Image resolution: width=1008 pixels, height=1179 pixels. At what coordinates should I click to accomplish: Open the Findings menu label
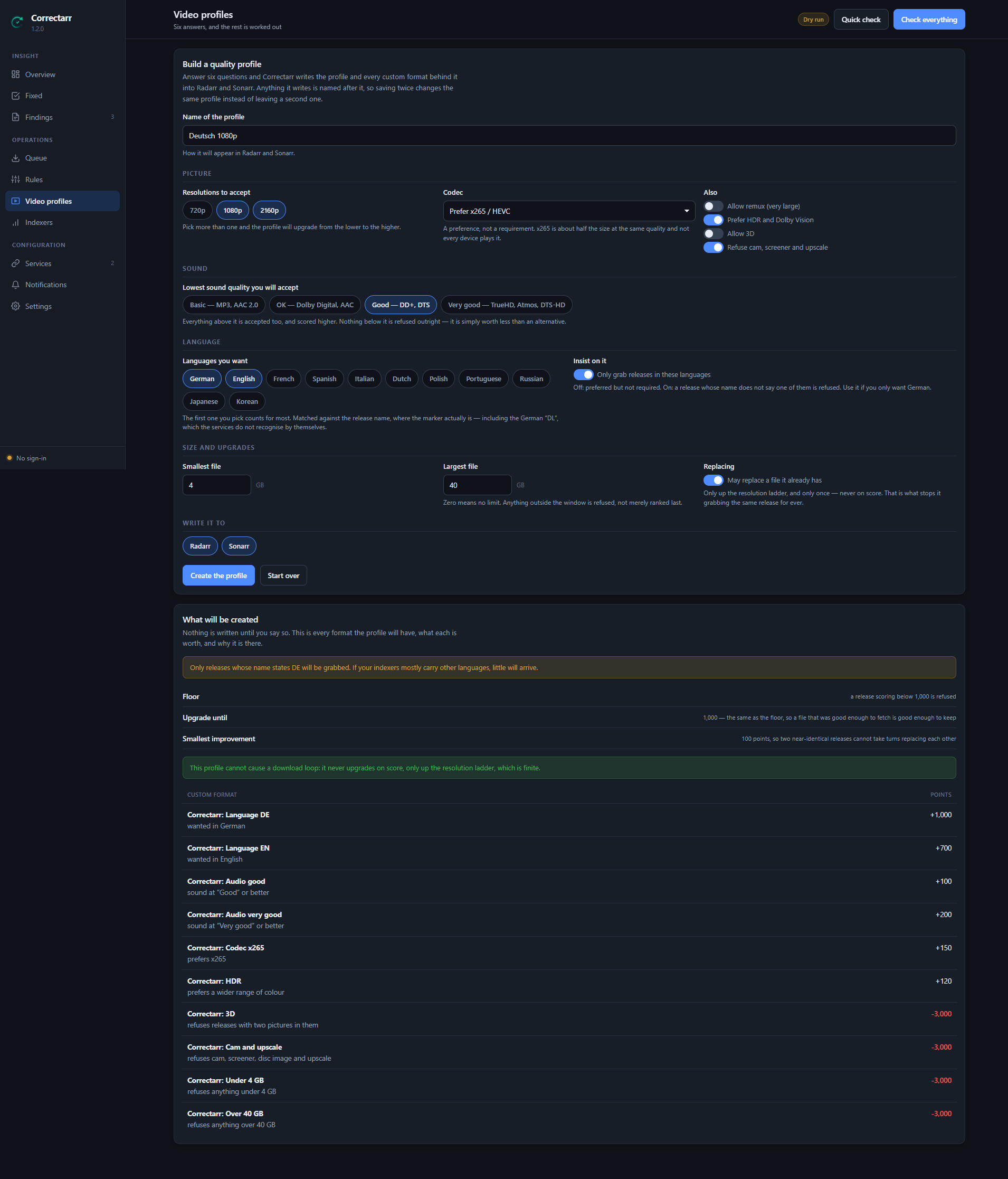(x=39, y=117)
